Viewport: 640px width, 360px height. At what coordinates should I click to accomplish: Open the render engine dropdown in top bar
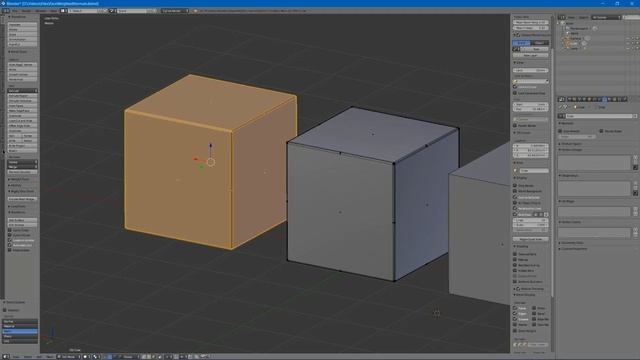click(175, 11)
